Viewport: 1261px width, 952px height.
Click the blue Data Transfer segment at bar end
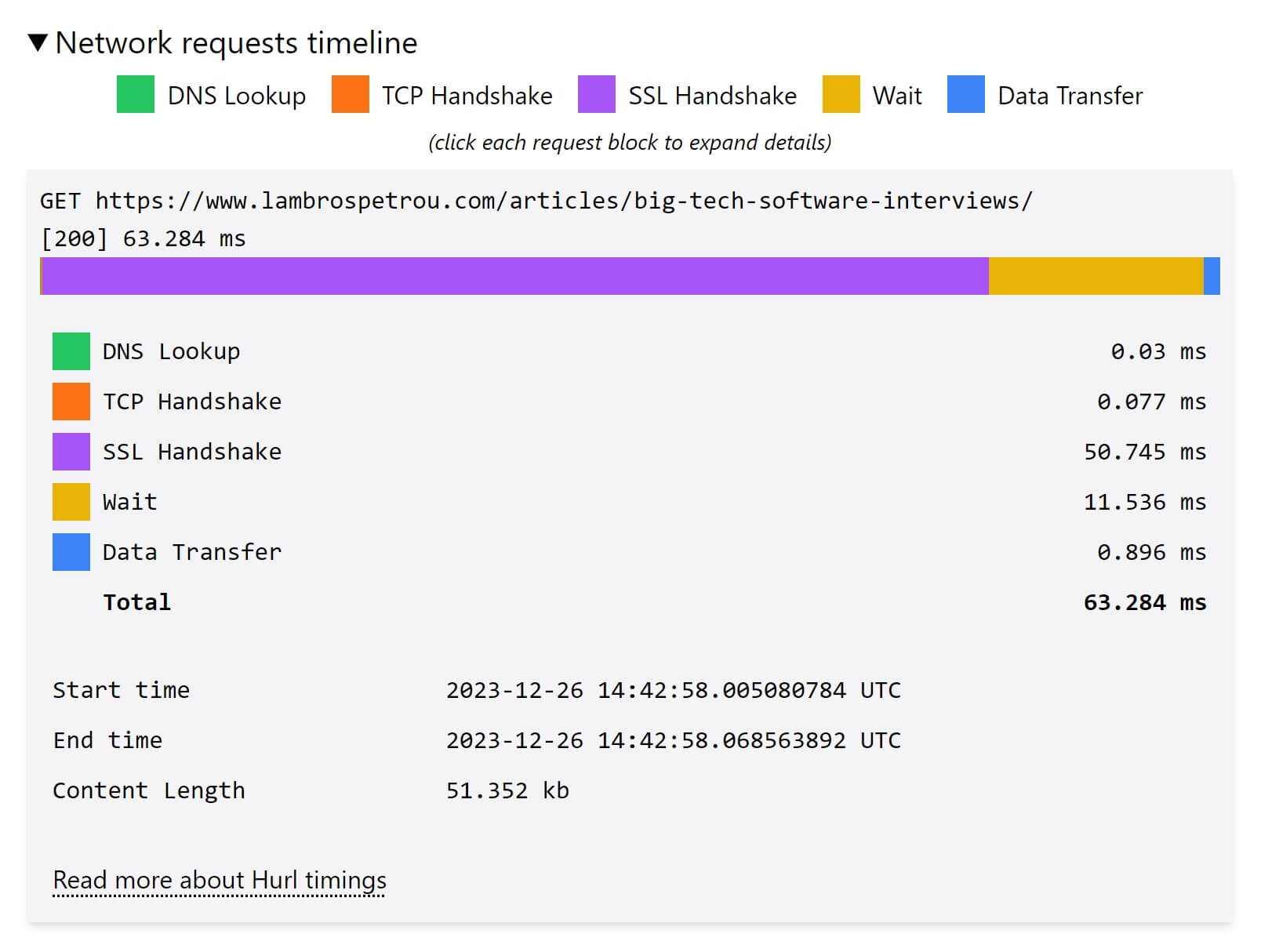pos(1213,275)
